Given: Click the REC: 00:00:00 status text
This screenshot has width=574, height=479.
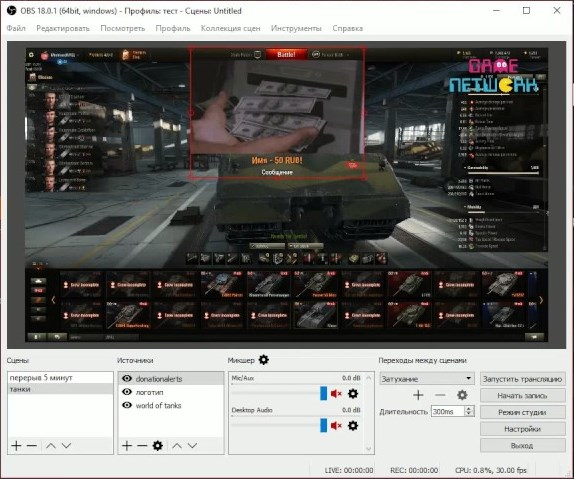Looking at the screenshot, I should (414, 470).
